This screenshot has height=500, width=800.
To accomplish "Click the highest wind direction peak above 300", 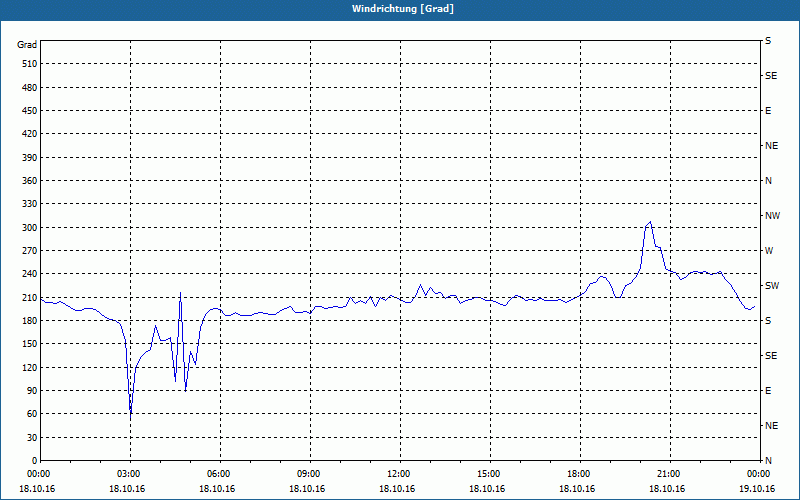I will tap(650, 222).
